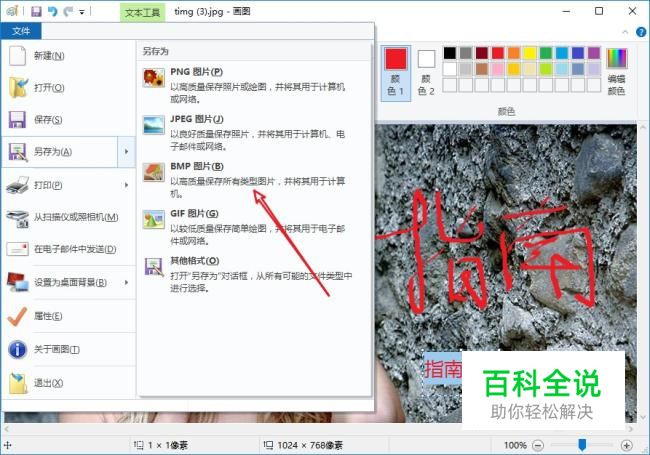Click the GIF picture thumbnail icon
The image size is (650, 455).
[154, 220]
